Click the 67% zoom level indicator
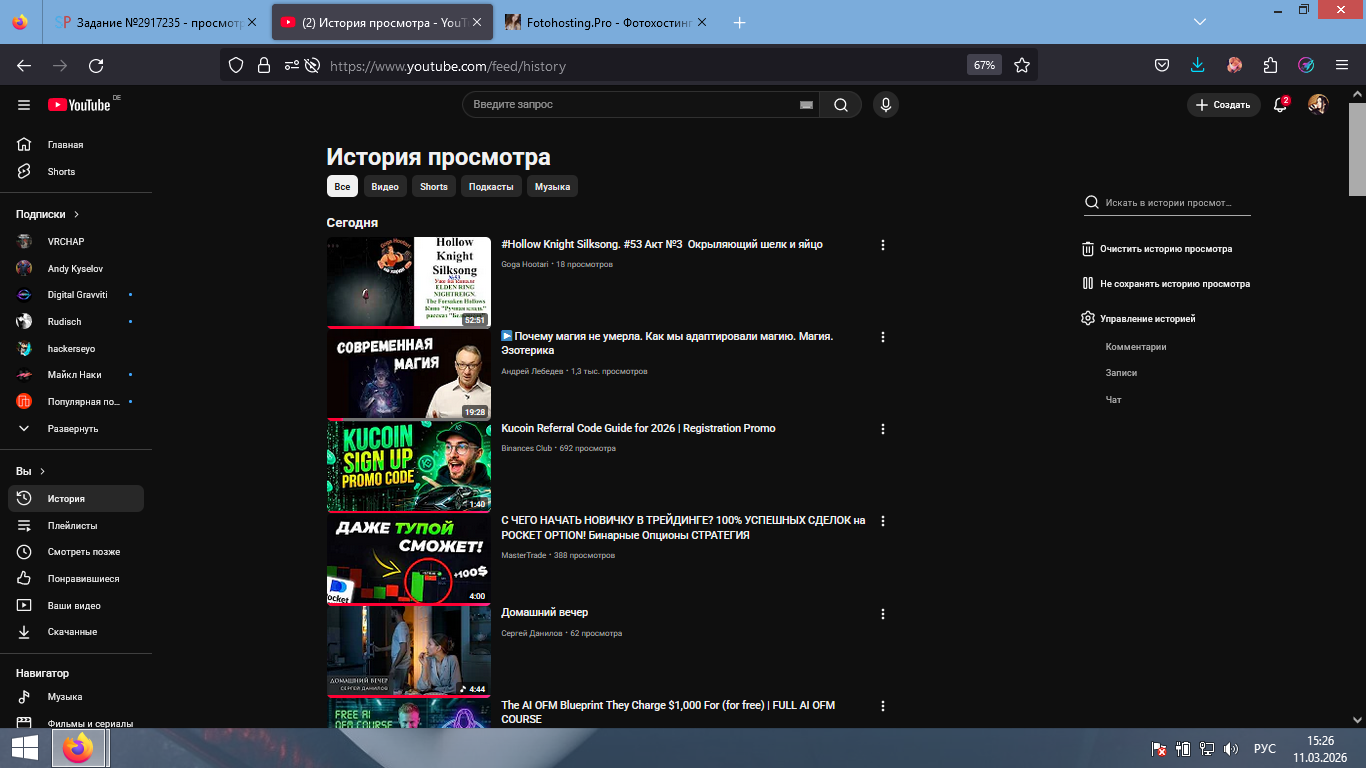Viewport: 1366px width, 768px height. pos(984,65)
